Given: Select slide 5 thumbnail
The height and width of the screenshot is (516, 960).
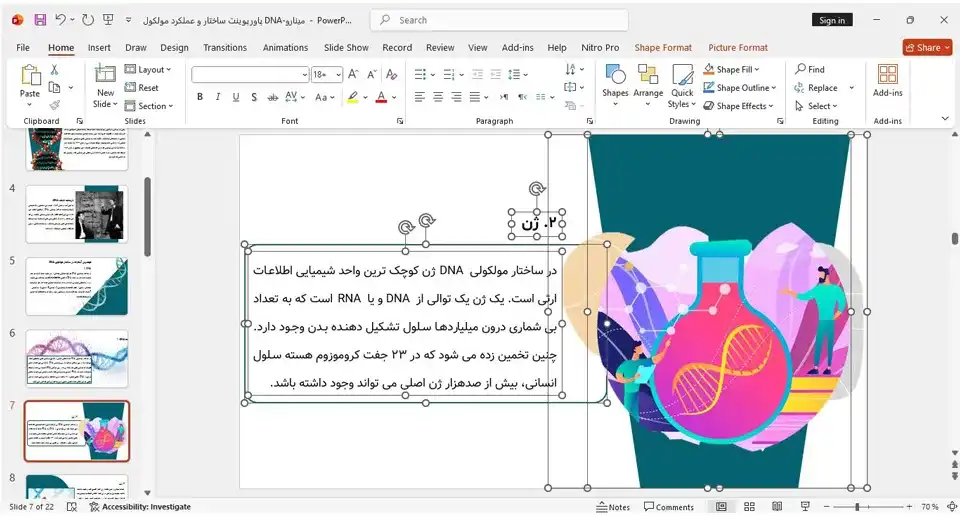Looking at the screenshot, I should pos(77,286).
